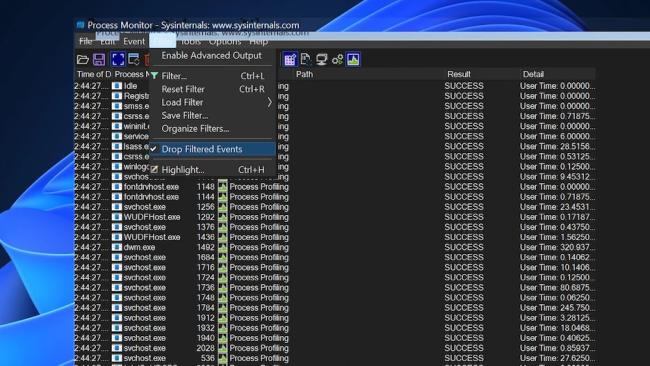Screen dimensions: 650x366
Task: Click the profiling icon in the dwm.exe row
Action: point(223,247)
